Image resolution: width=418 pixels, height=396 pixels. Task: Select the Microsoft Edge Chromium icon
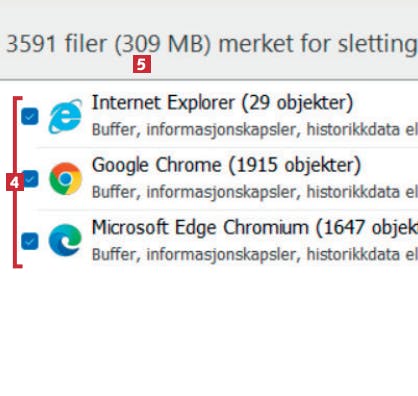click(x=65, y=240)
